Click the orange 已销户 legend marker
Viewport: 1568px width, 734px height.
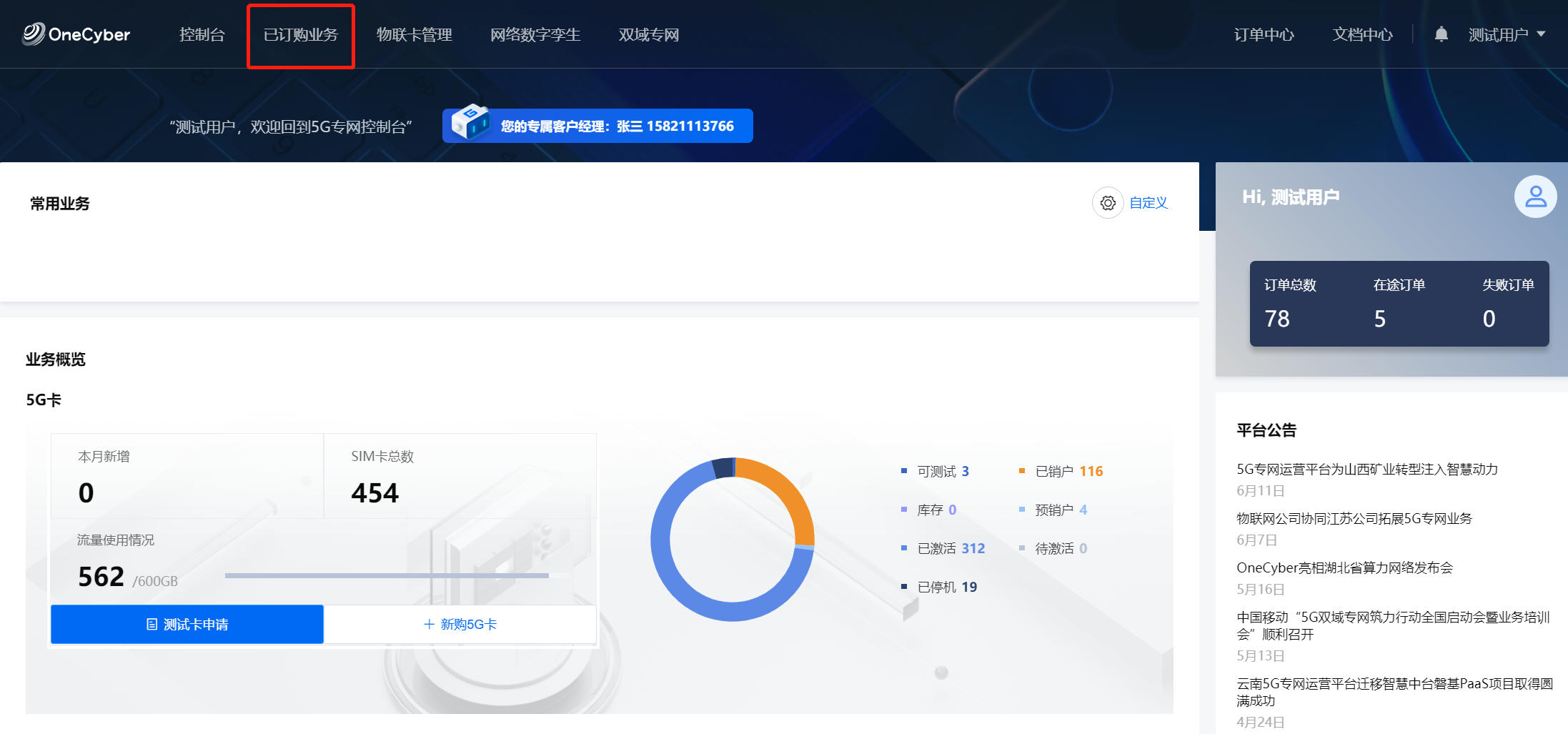[x=1022, y=471]
